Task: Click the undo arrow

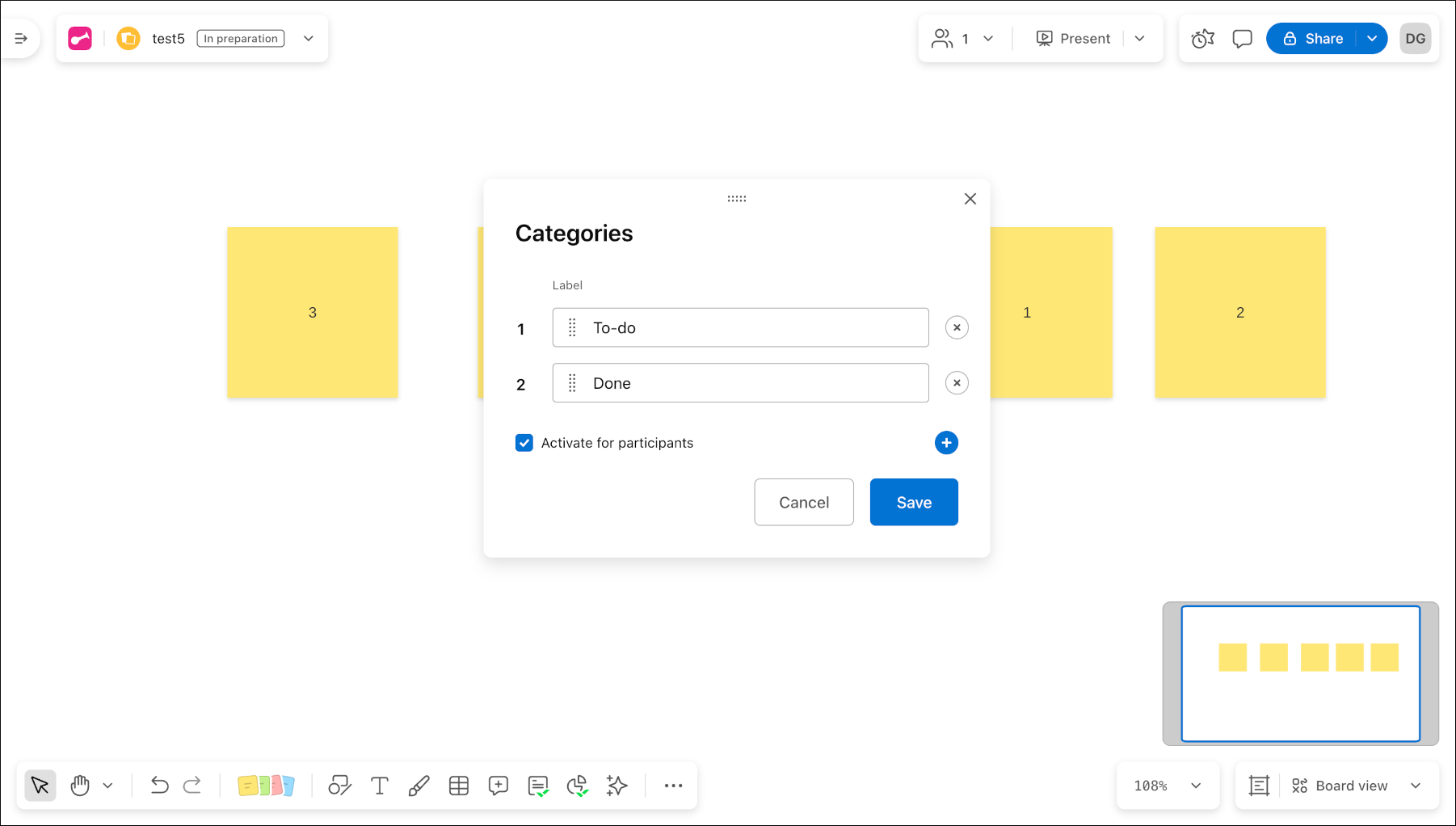Action: [x=159, y=786]
